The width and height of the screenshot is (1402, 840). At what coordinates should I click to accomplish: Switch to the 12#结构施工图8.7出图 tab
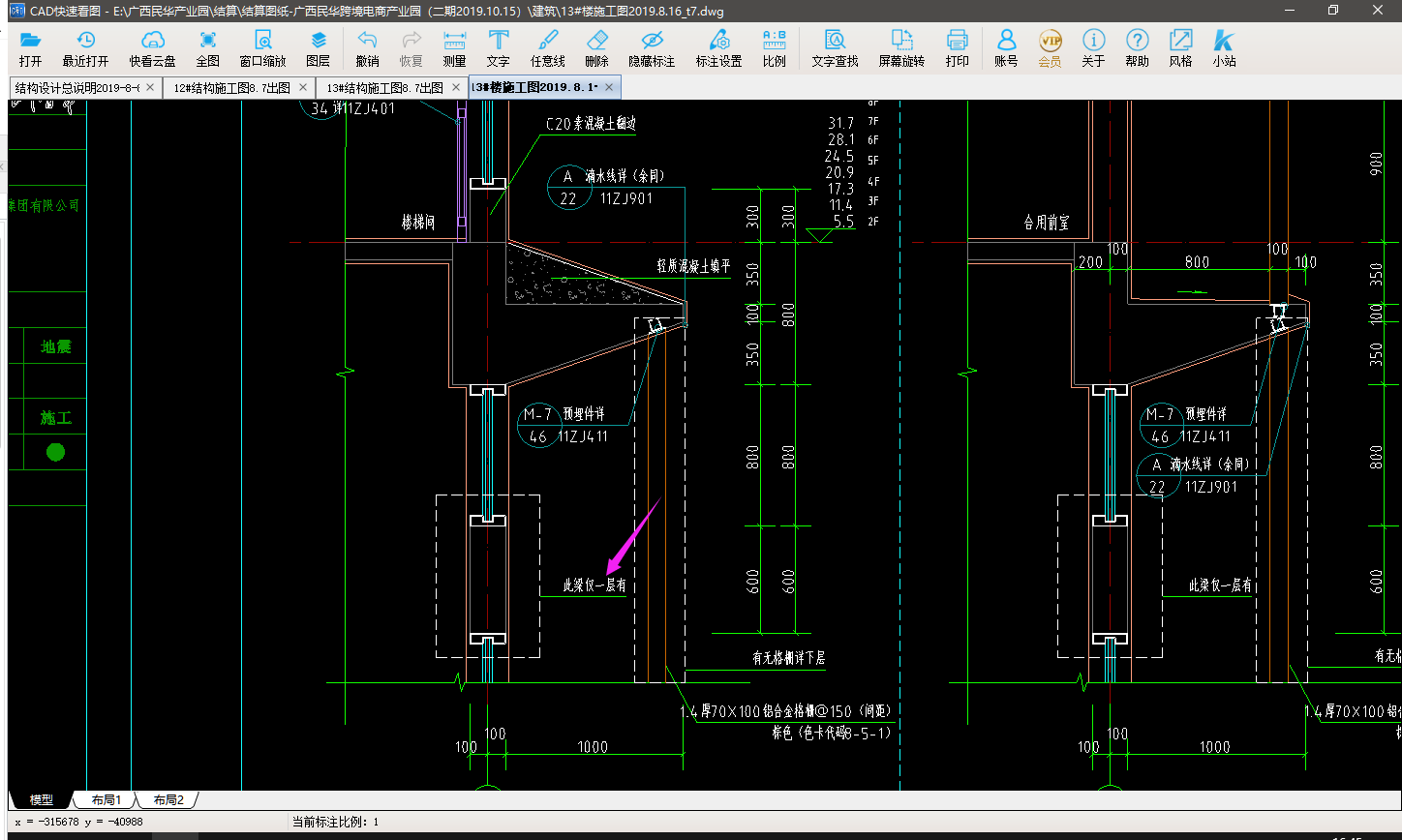tap(230, 88)
